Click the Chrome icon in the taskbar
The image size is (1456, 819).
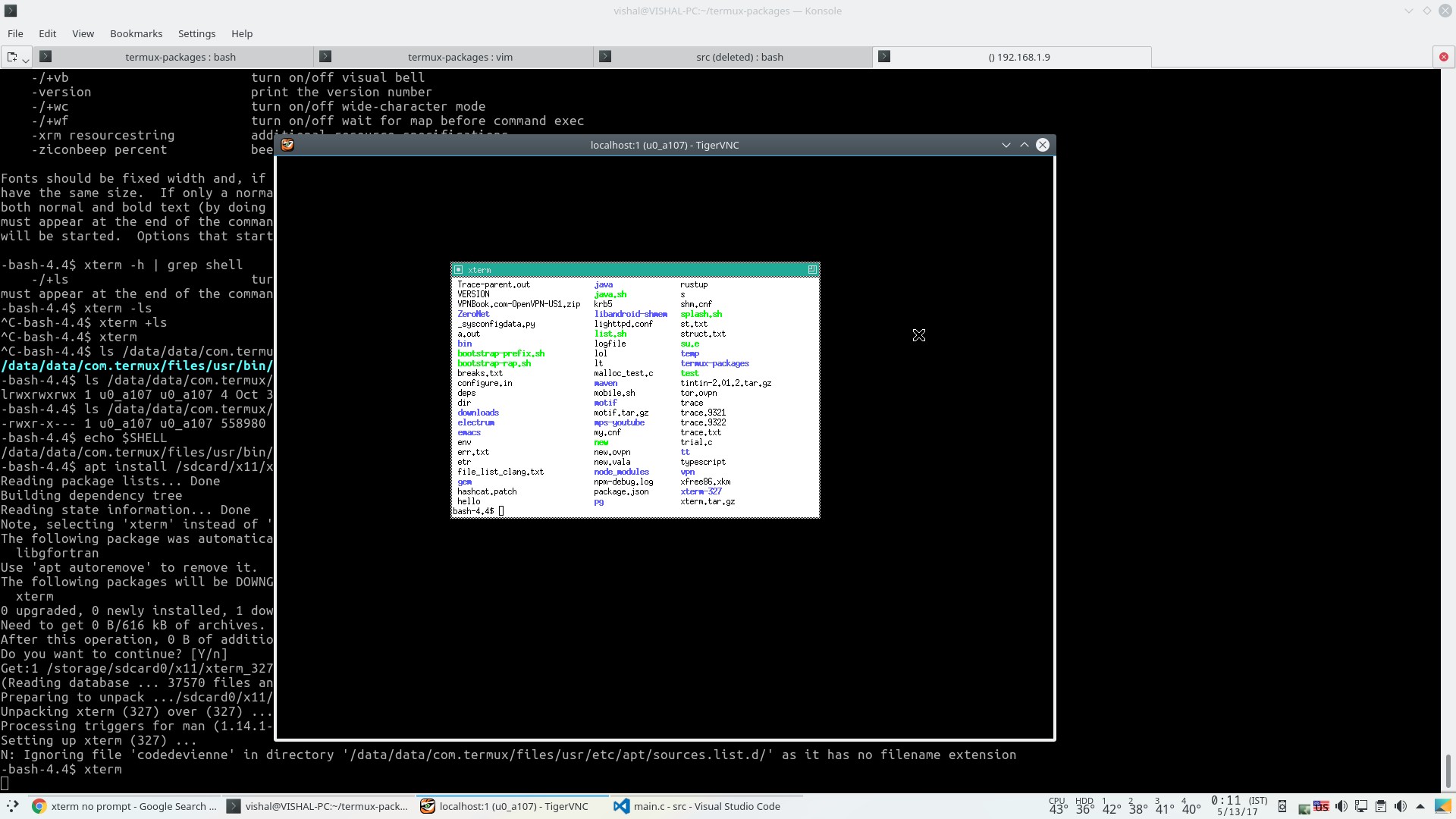click(x=39, y=806)
